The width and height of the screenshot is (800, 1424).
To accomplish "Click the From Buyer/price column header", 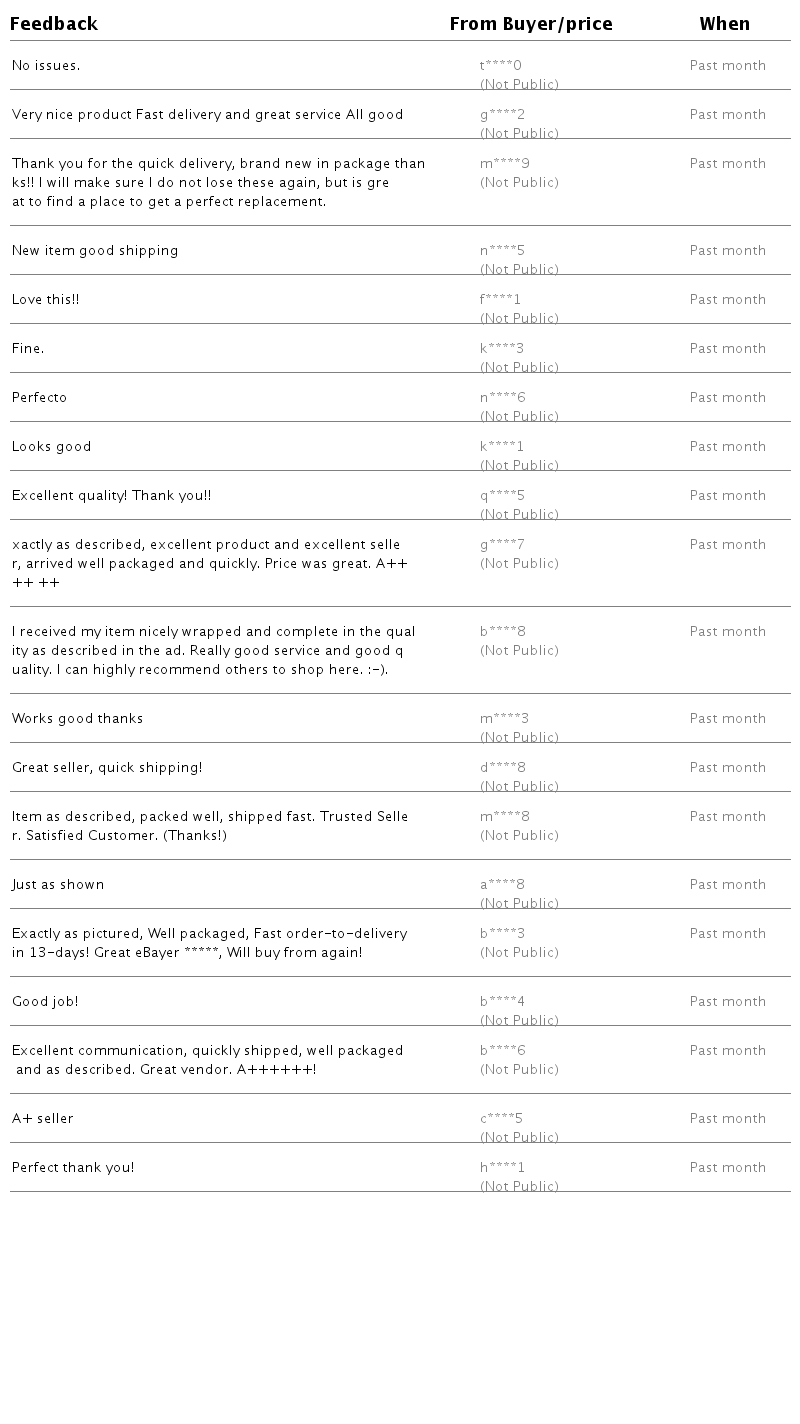I will (531, 24).
